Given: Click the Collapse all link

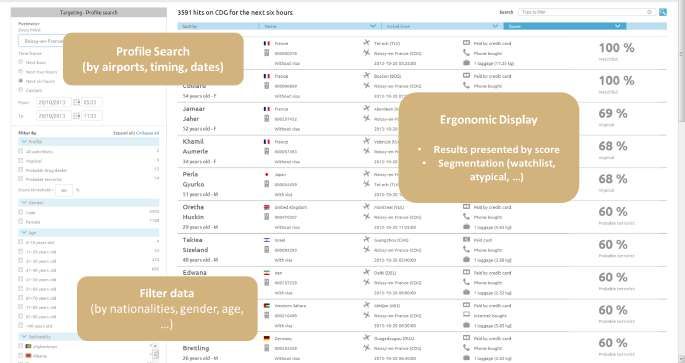Looking at the screenshot, I should pyautogui.click(x=148, y=133).
